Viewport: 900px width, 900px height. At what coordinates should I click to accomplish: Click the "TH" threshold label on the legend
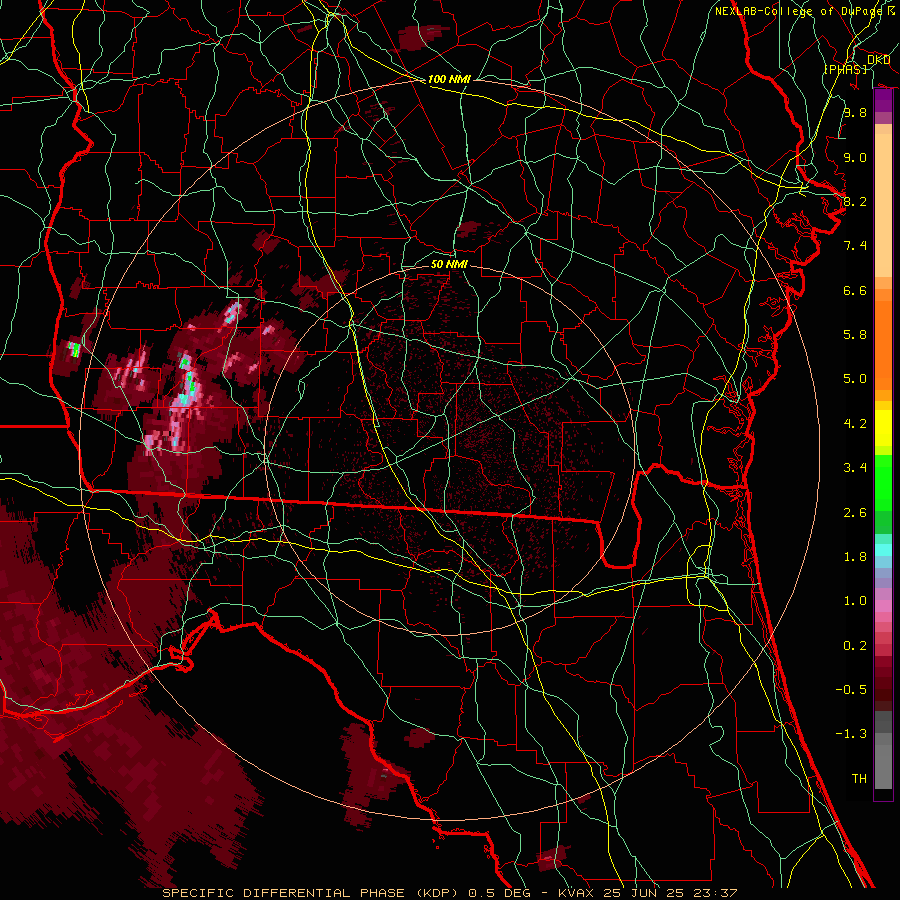[x=859, y=779]
